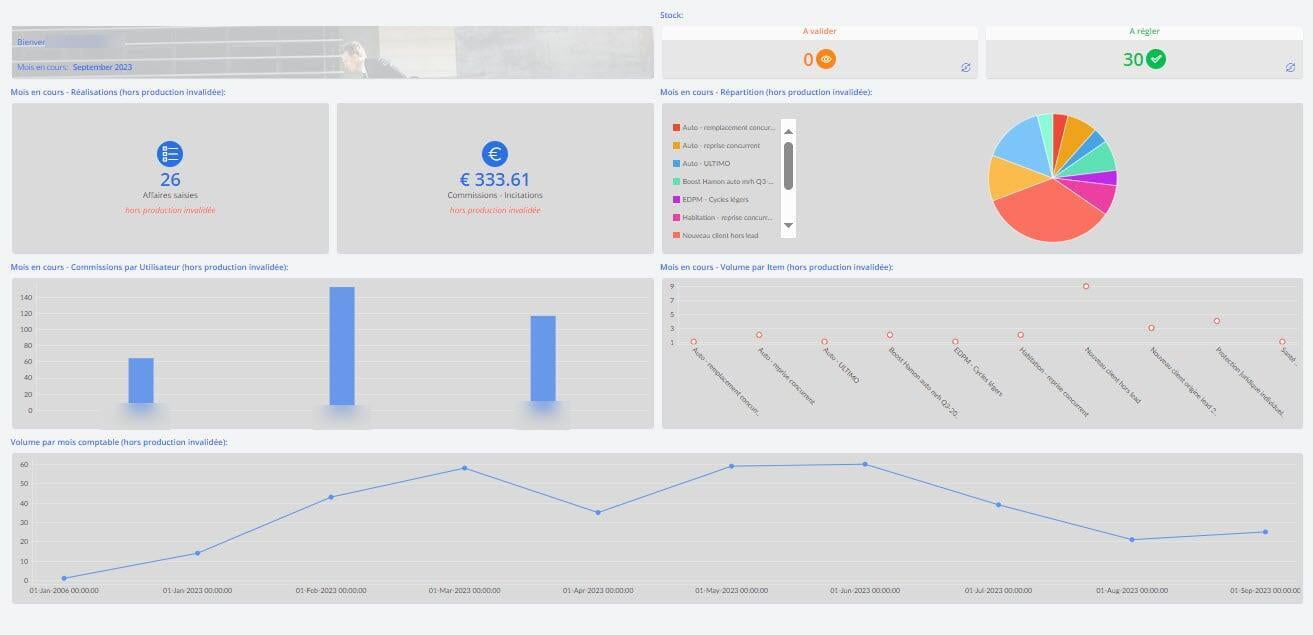1313x635 pixels.
Task: Click the Protection juridique data point marker
Action: click(1217, 321)
